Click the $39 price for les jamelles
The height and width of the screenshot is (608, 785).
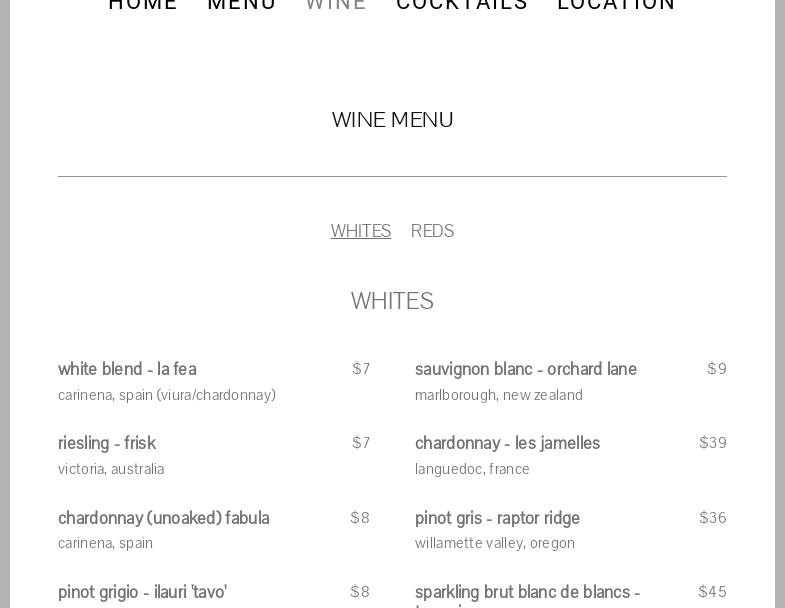713,443
